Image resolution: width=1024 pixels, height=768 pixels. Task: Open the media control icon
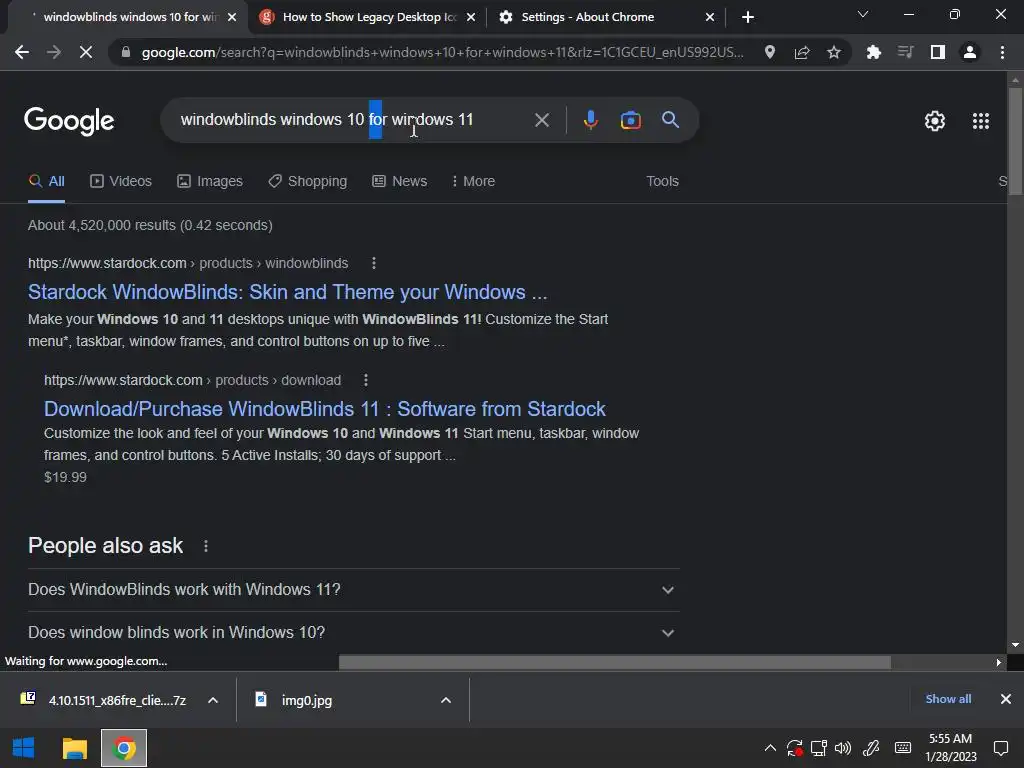905,52
